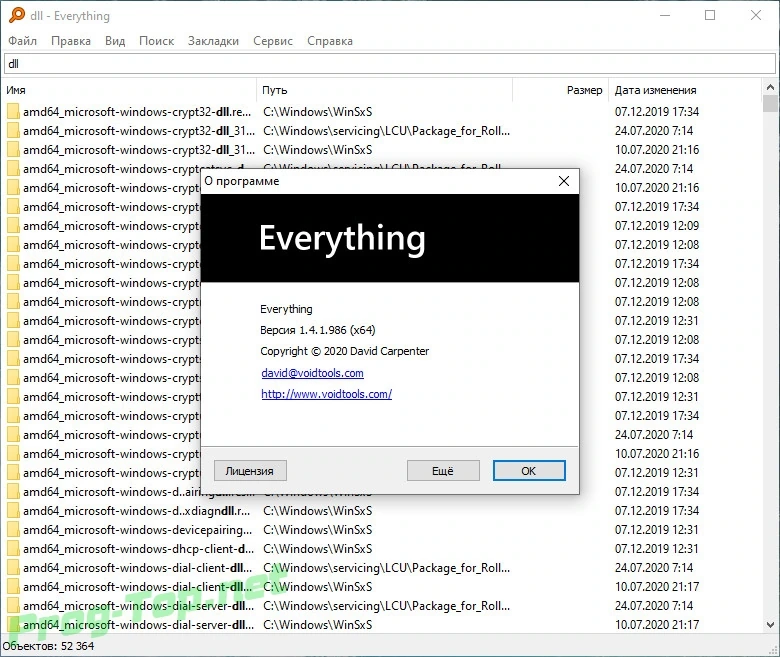Click folder icon of devicepairing... row
780x657 pixels.
tap(13, 530)
